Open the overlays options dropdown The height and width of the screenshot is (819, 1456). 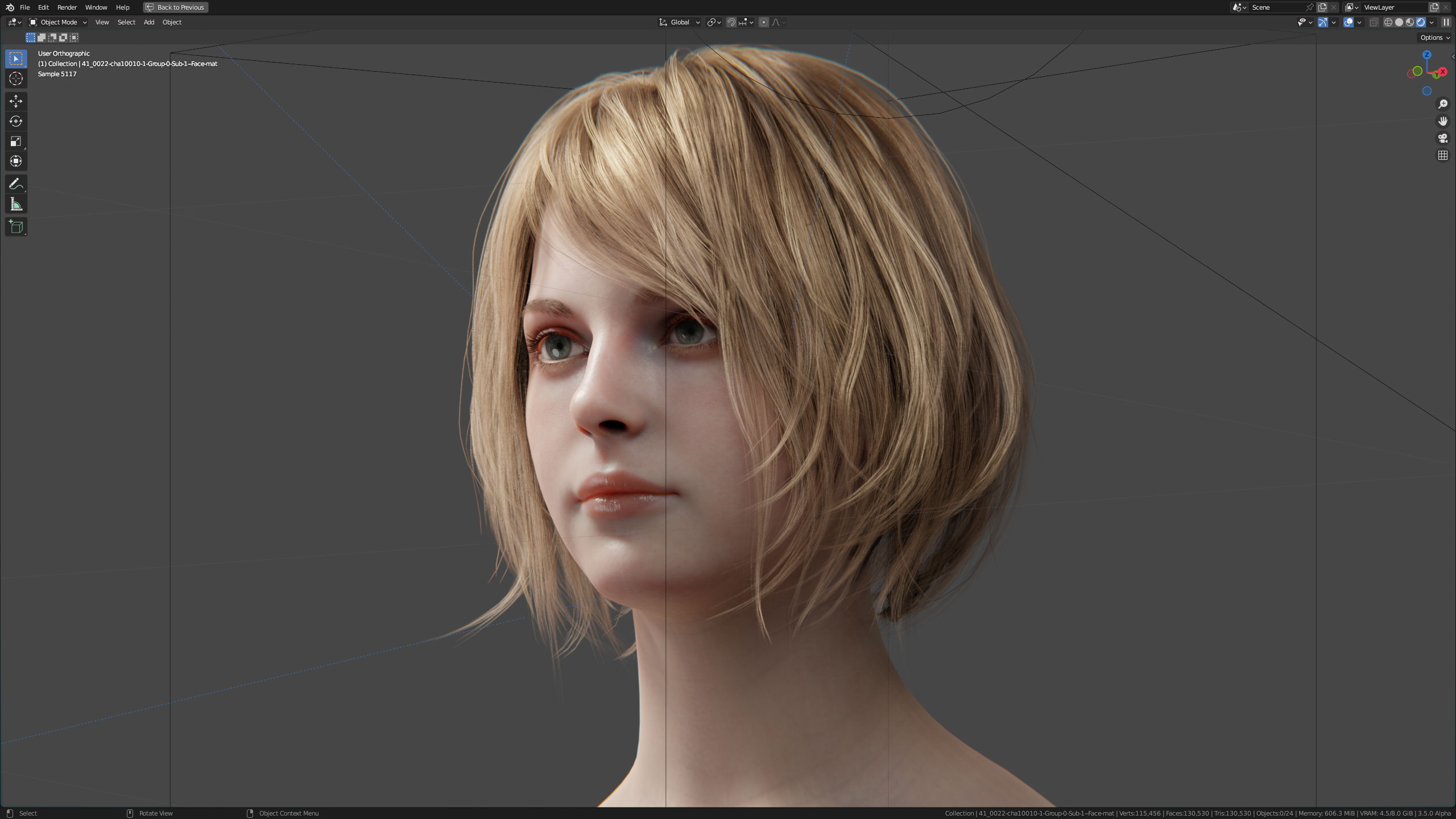coord(1359,22)
